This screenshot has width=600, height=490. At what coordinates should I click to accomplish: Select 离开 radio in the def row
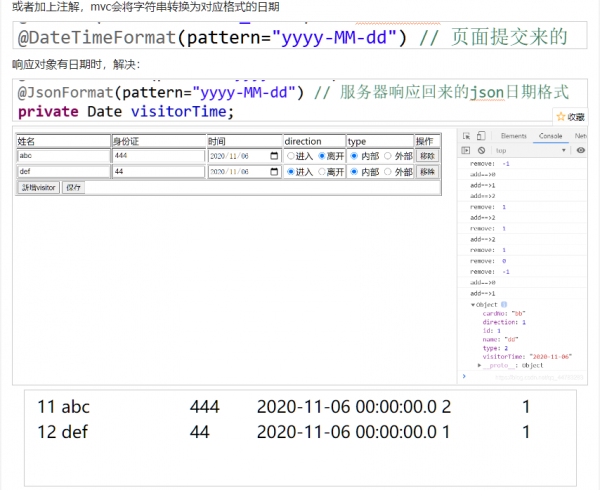[x=322, y=172]
